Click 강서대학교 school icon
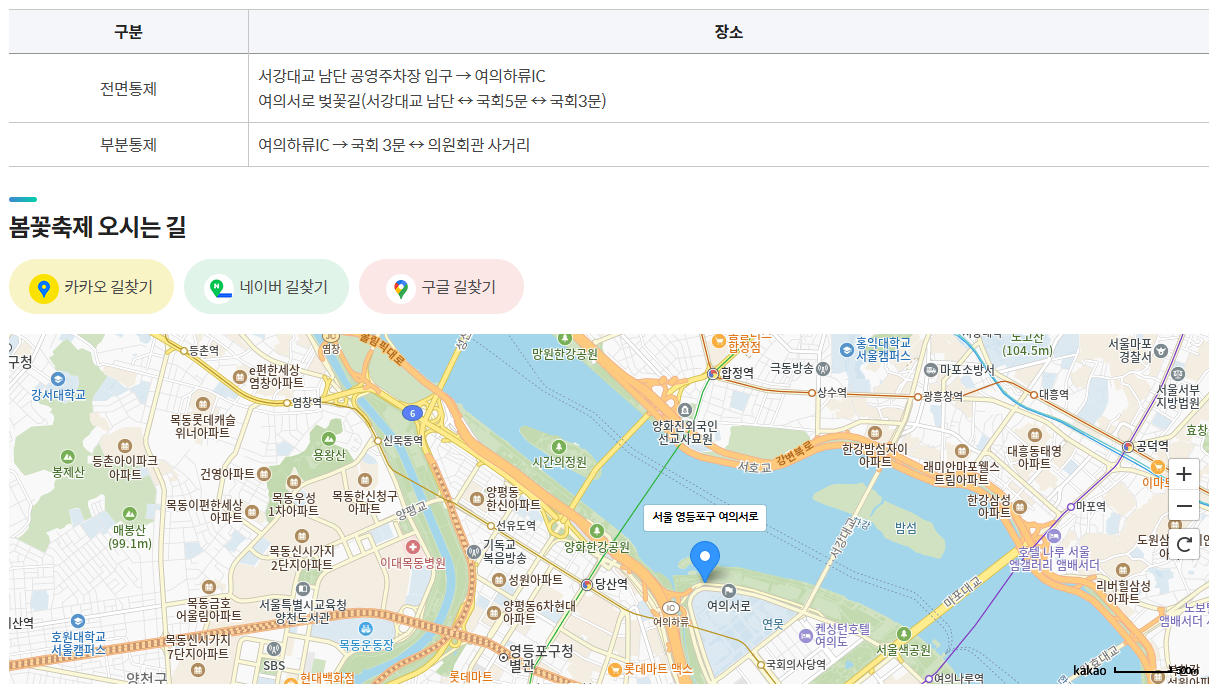This screenshot has width=1221, height=700. pyautogui.click(x=58, y=379)
